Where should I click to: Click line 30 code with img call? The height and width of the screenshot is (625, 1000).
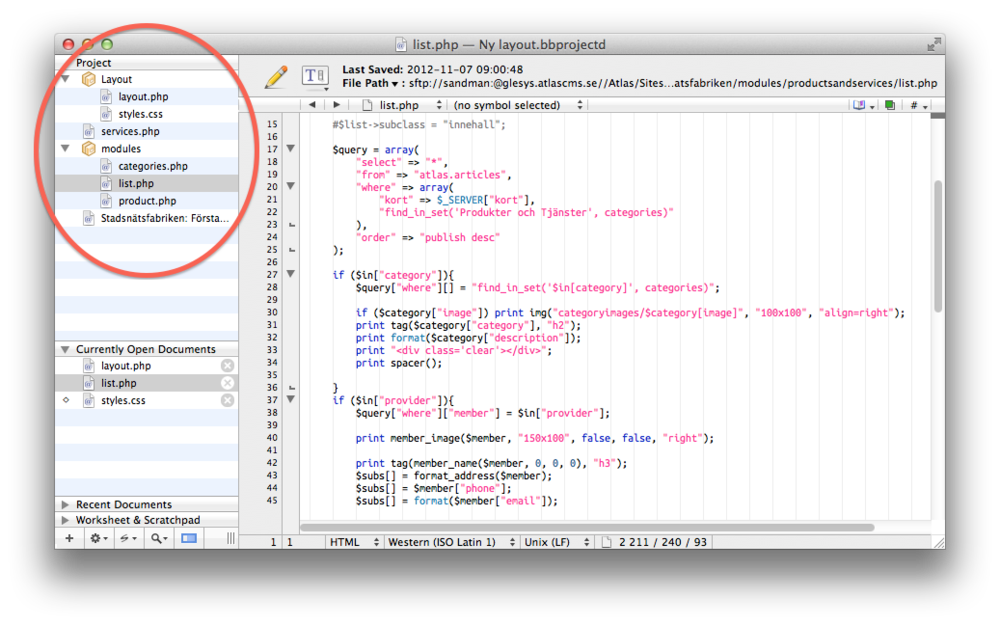[x=630, y=312]
